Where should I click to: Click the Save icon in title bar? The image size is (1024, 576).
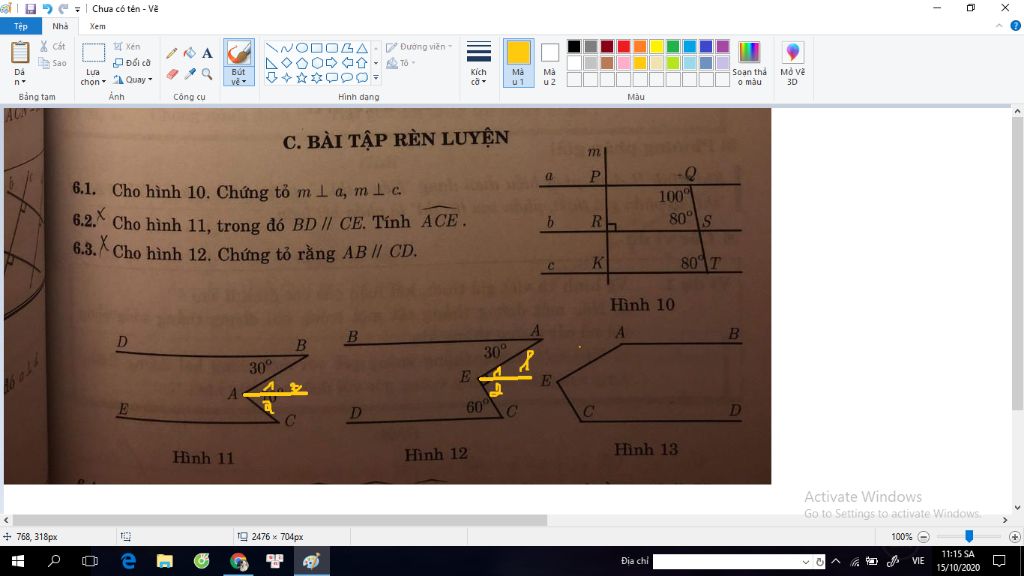30,8
